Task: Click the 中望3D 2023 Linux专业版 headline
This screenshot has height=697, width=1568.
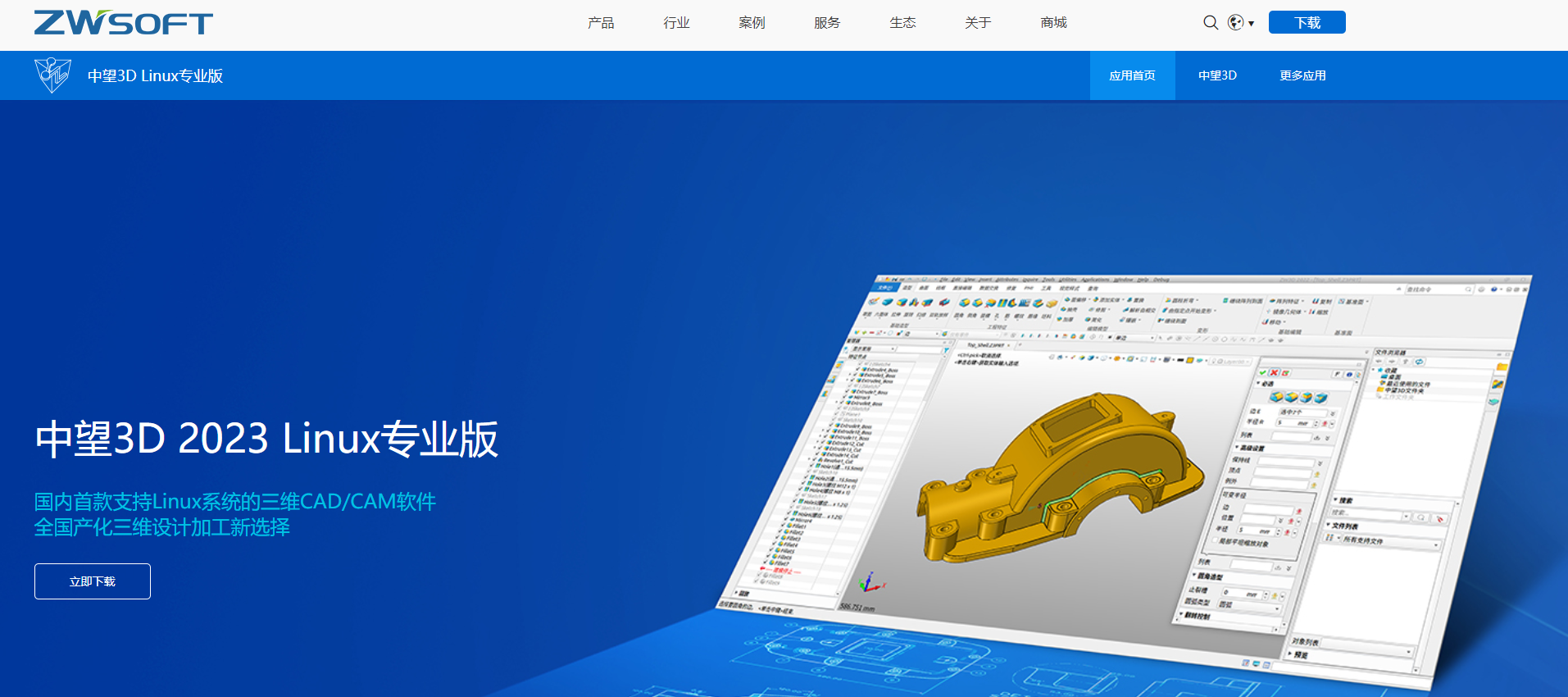Action: [266, 439]
